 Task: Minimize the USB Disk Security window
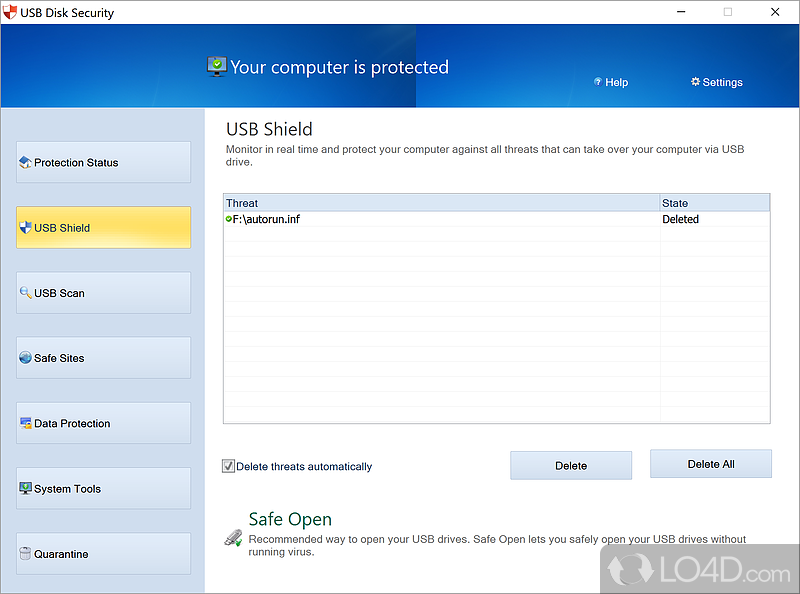681,12
